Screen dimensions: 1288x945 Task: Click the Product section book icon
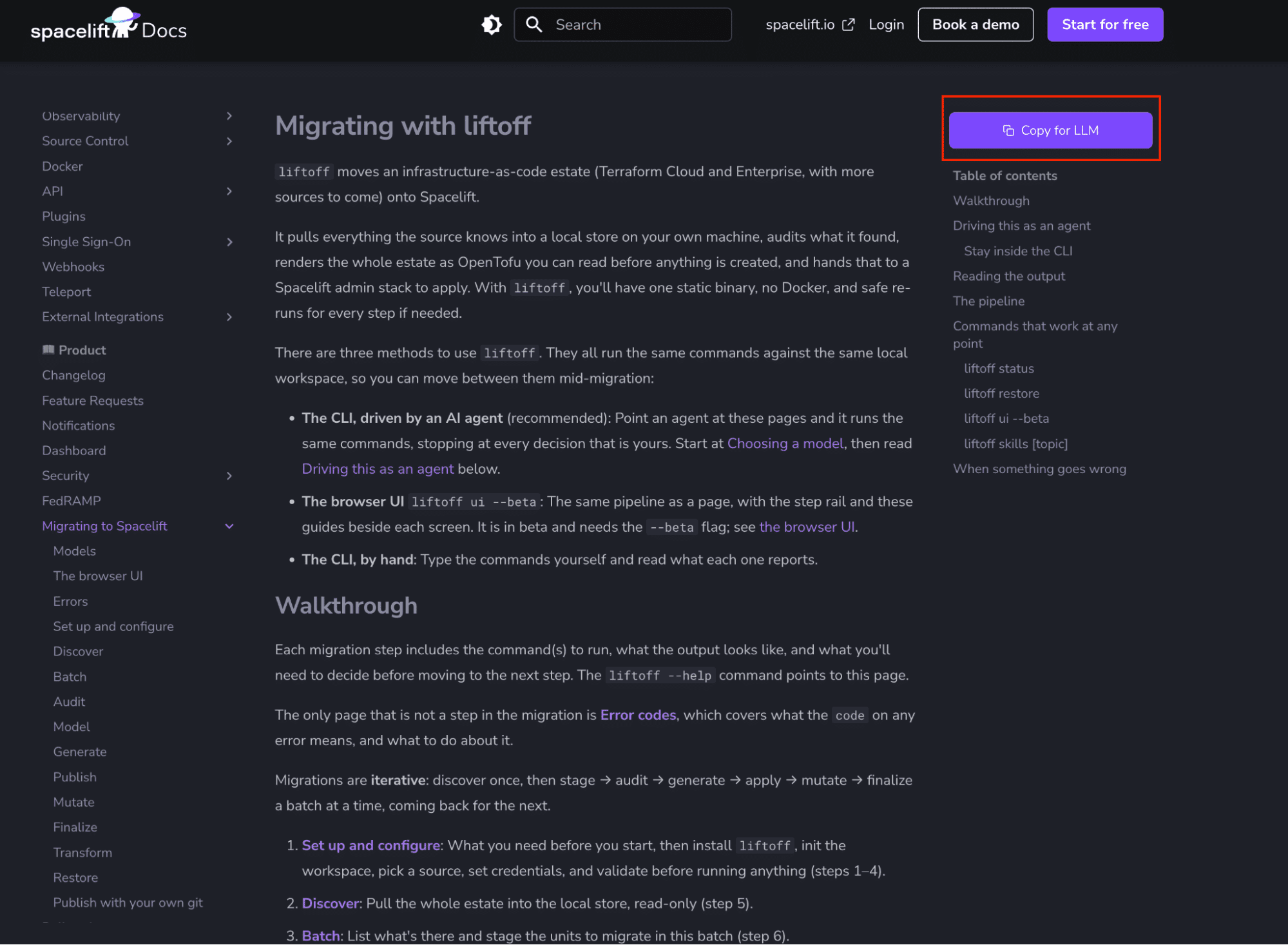[x=48, y=350]
